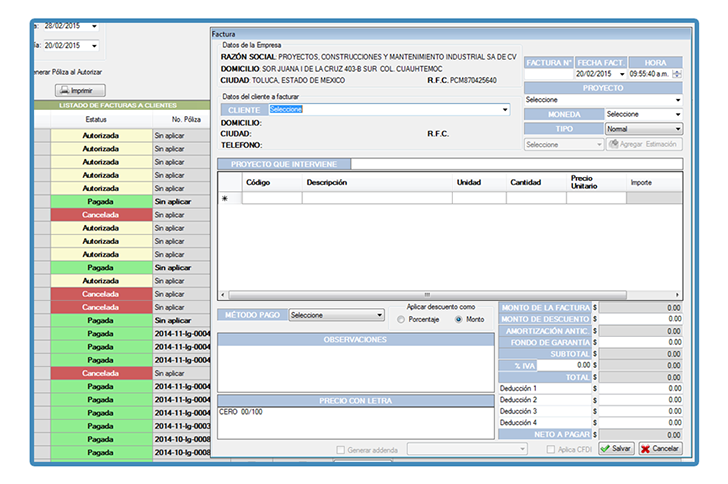Open the MÉTODO PAGO dropdown
Image resolution: width=728 pixels, height=484 pixels.
pos(379,315)
